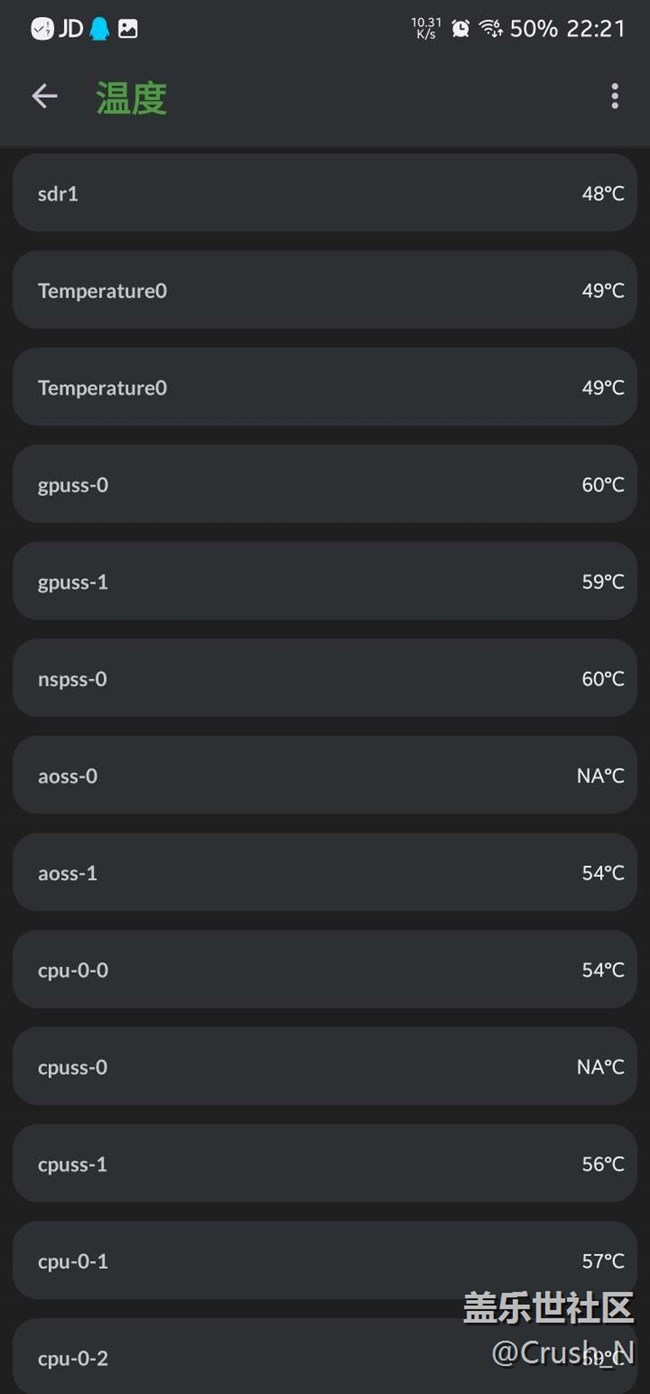Screen dimensions: 650x1394
Task: Choose the aoss-0 row showing NA
Action: point(324,775)
